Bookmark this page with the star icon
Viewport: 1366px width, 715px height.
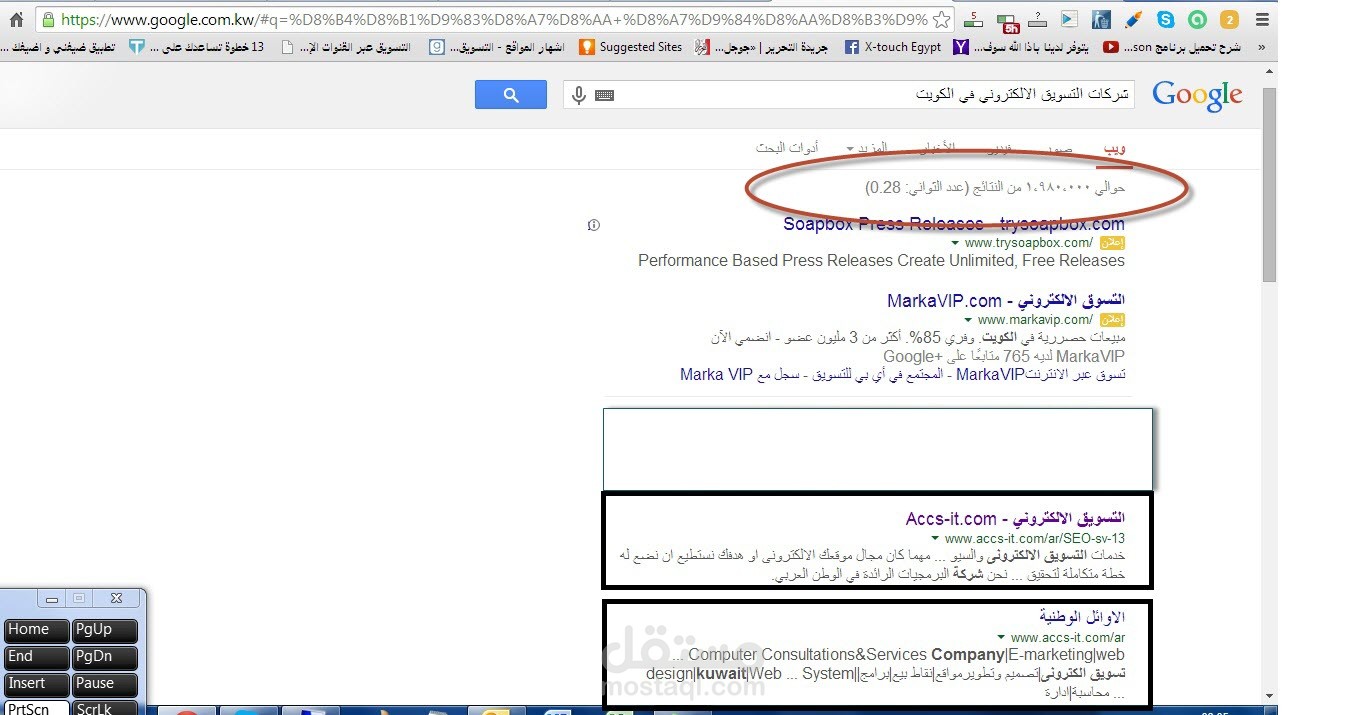point(940,19)
